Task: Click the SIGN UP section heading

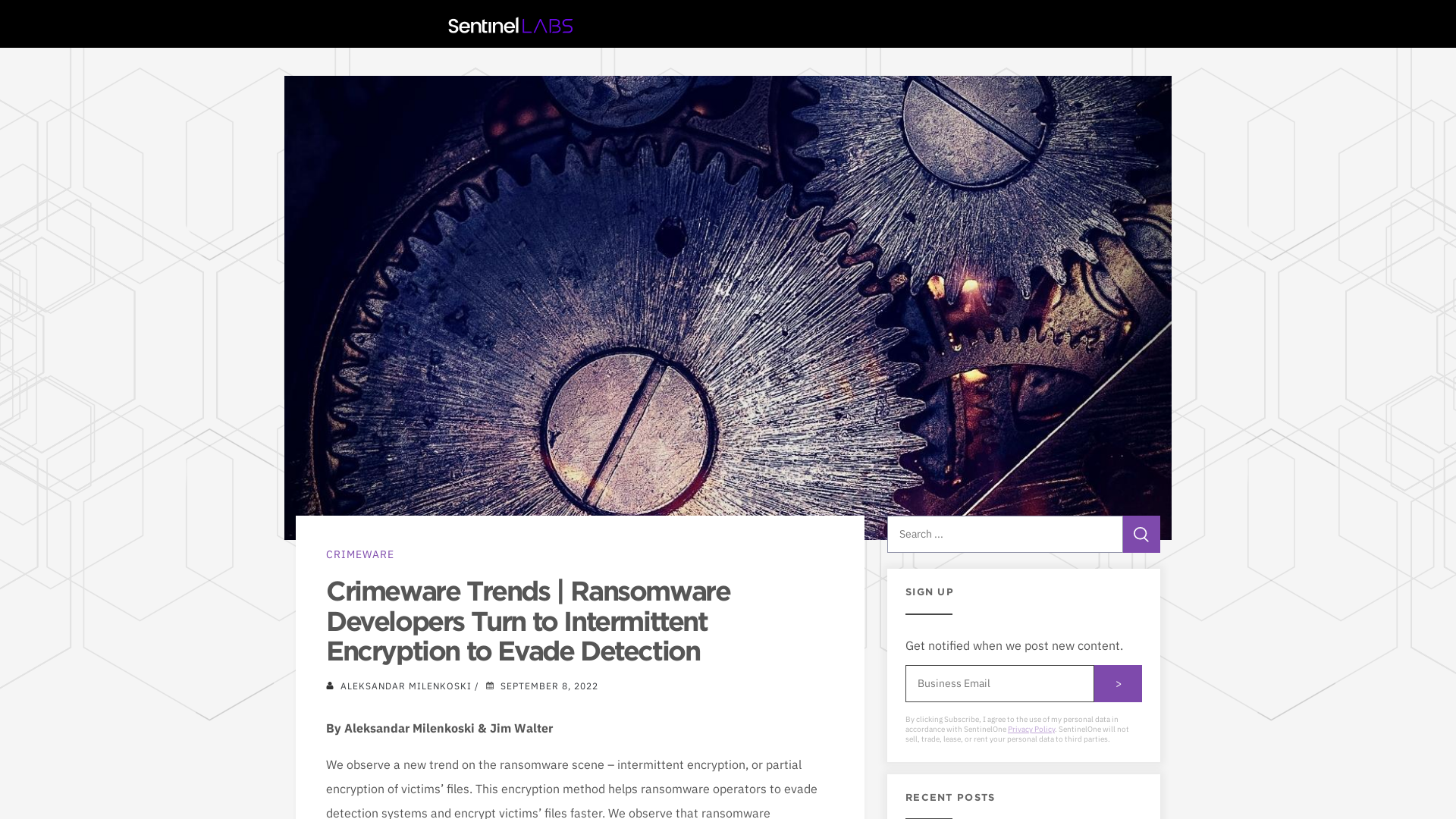Action: (x=929, y=591)
